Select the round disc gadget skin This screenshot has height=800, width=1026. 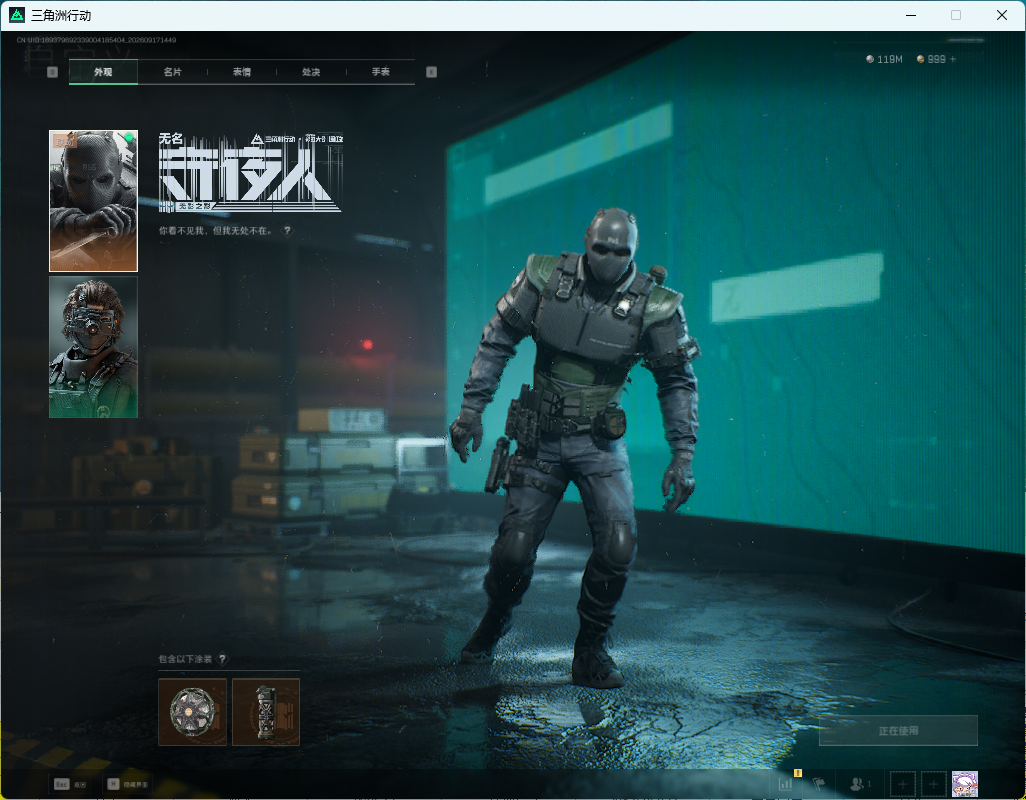192,712
